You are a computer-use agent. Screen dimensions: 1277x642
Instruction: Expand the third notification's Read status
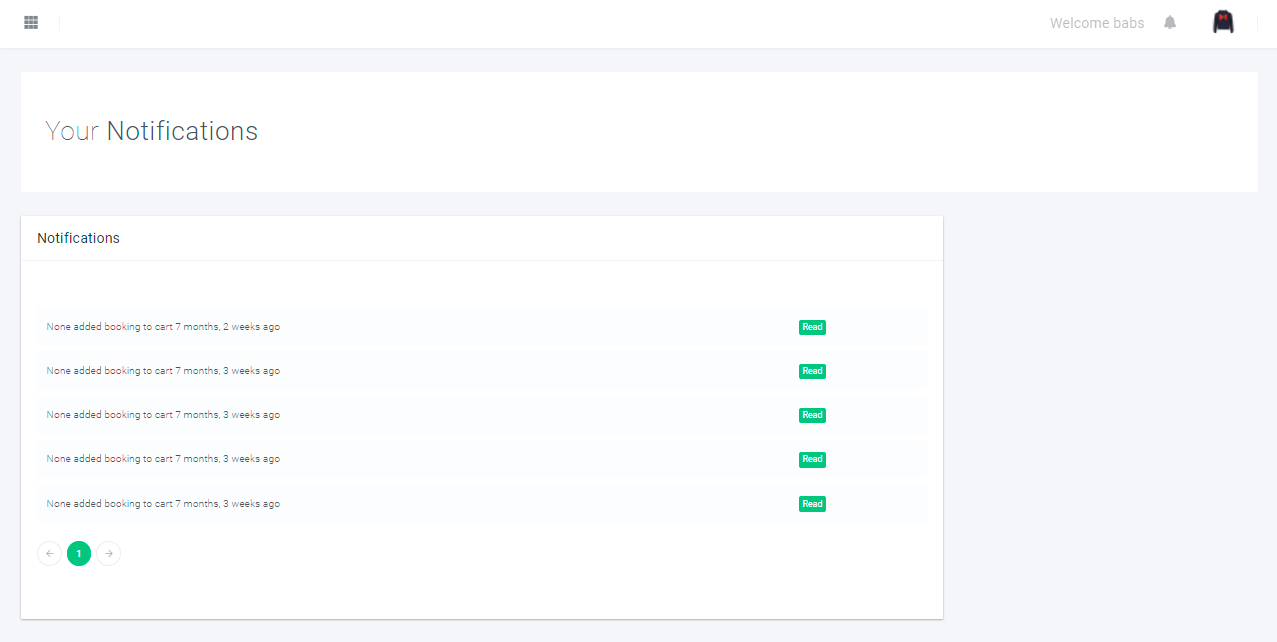pos(812,415)
